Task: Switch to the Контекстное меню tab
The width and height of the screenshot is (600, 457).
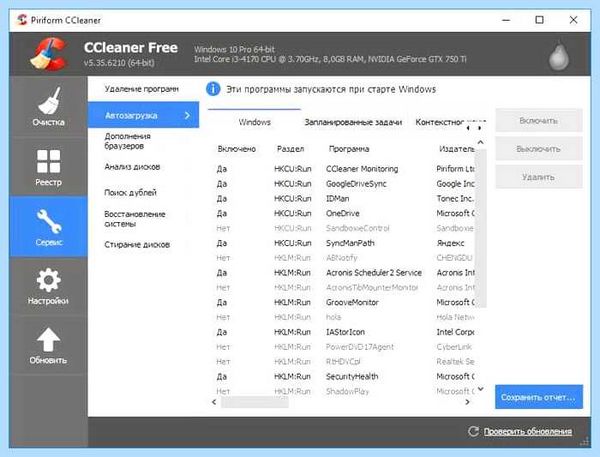Action: (440, 122)
